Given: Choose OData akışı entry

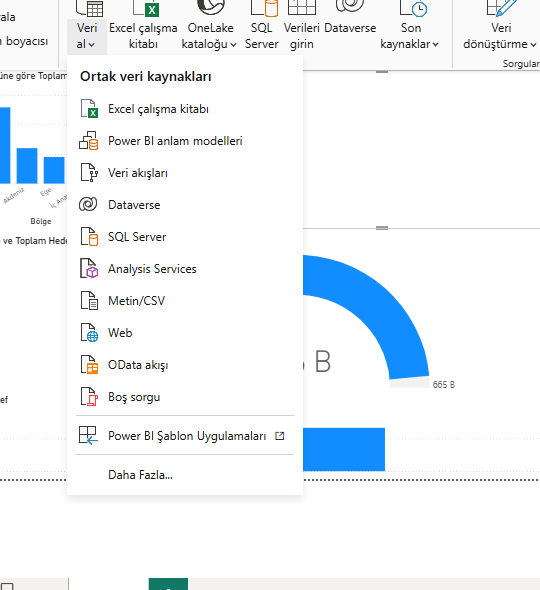Looking at the screenshot, I should 185,365.
